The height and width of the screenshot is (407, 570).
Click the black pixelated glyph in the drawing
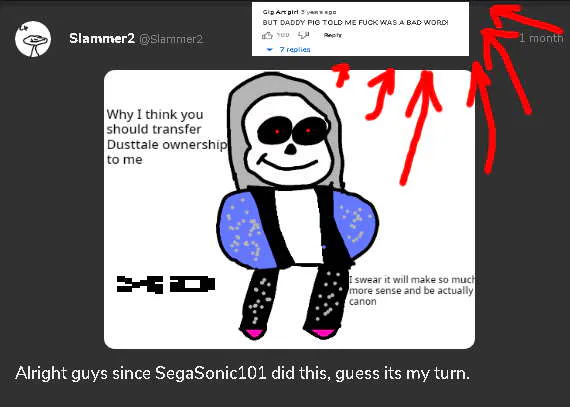pyautogui.click(x=166, y=284)
